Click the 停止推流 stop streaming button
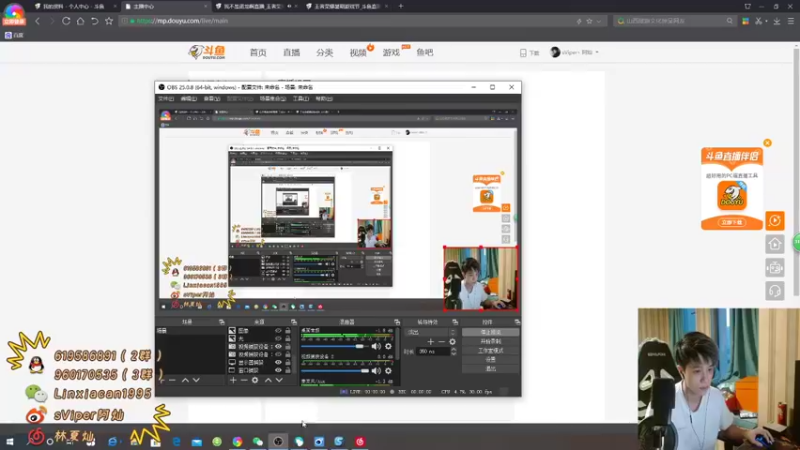Image resolution: width=800 pixels, height=450 pixels. point(491,332)
